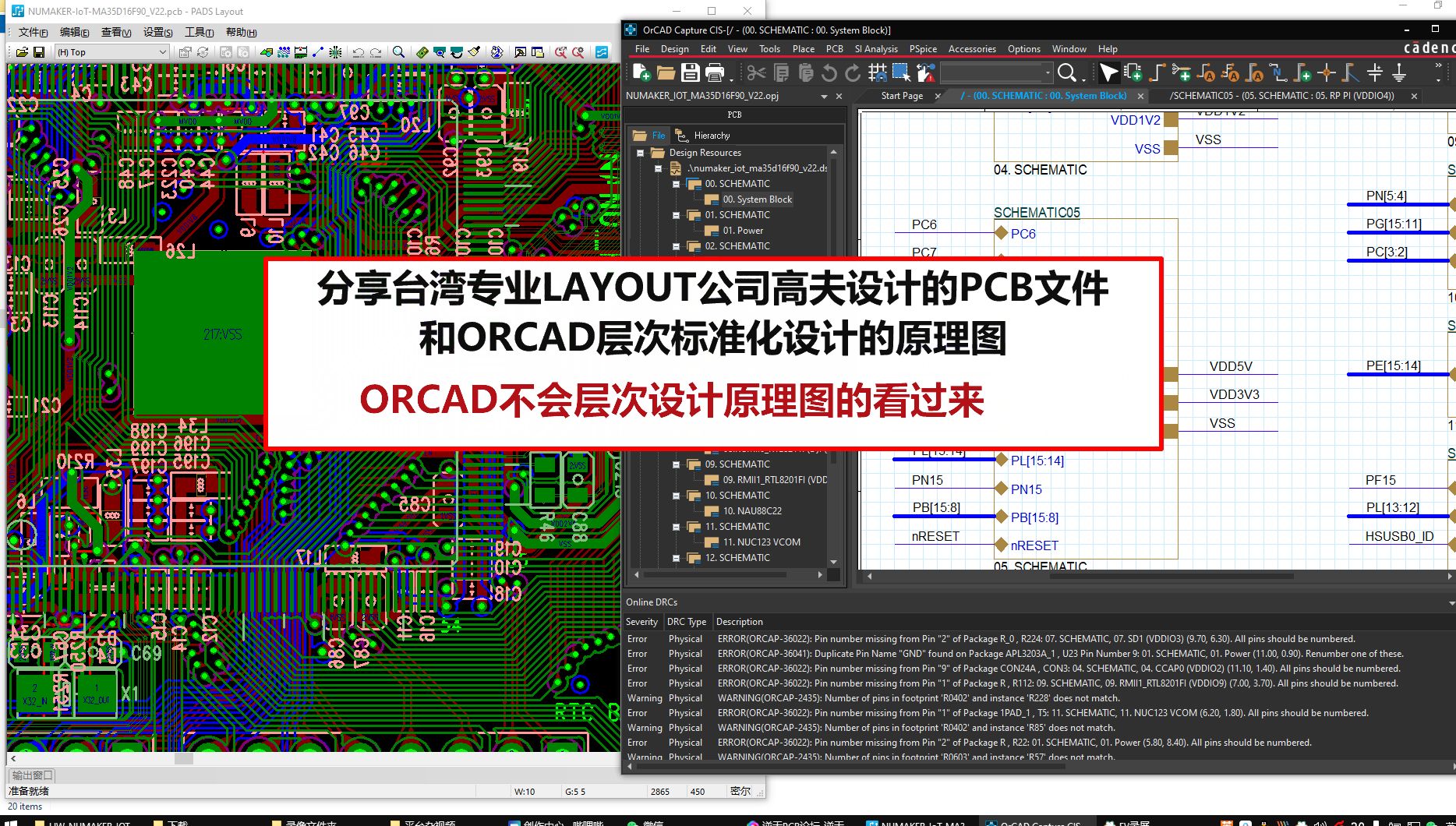Enable the selection filter arrow tool
The image size is (1456, 826).
tap(1109, 72)
